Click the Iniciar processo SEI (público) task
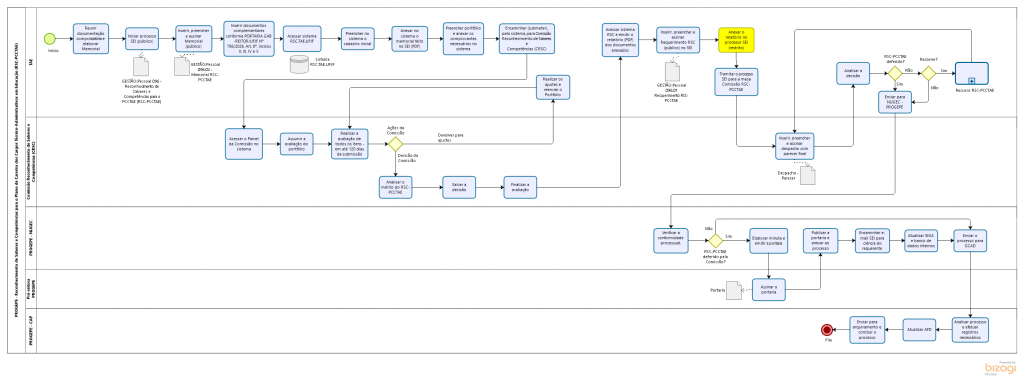This screenshot has height=387, width=1024. click(142, 39)
